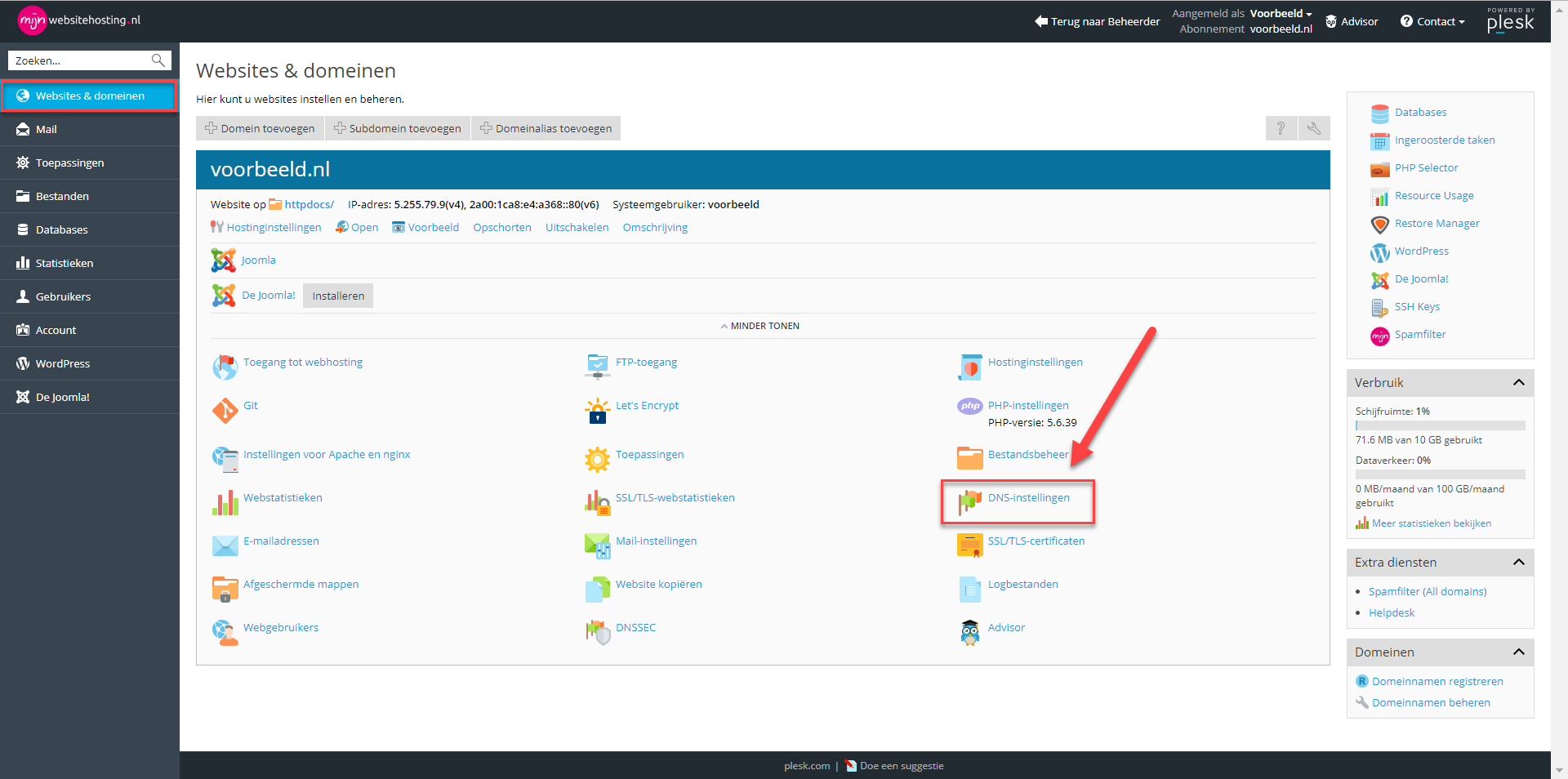The height and width of the screenshot is (779, 1568).
Task: Open the Logbestanden document icon
Action: click(969, 590)
